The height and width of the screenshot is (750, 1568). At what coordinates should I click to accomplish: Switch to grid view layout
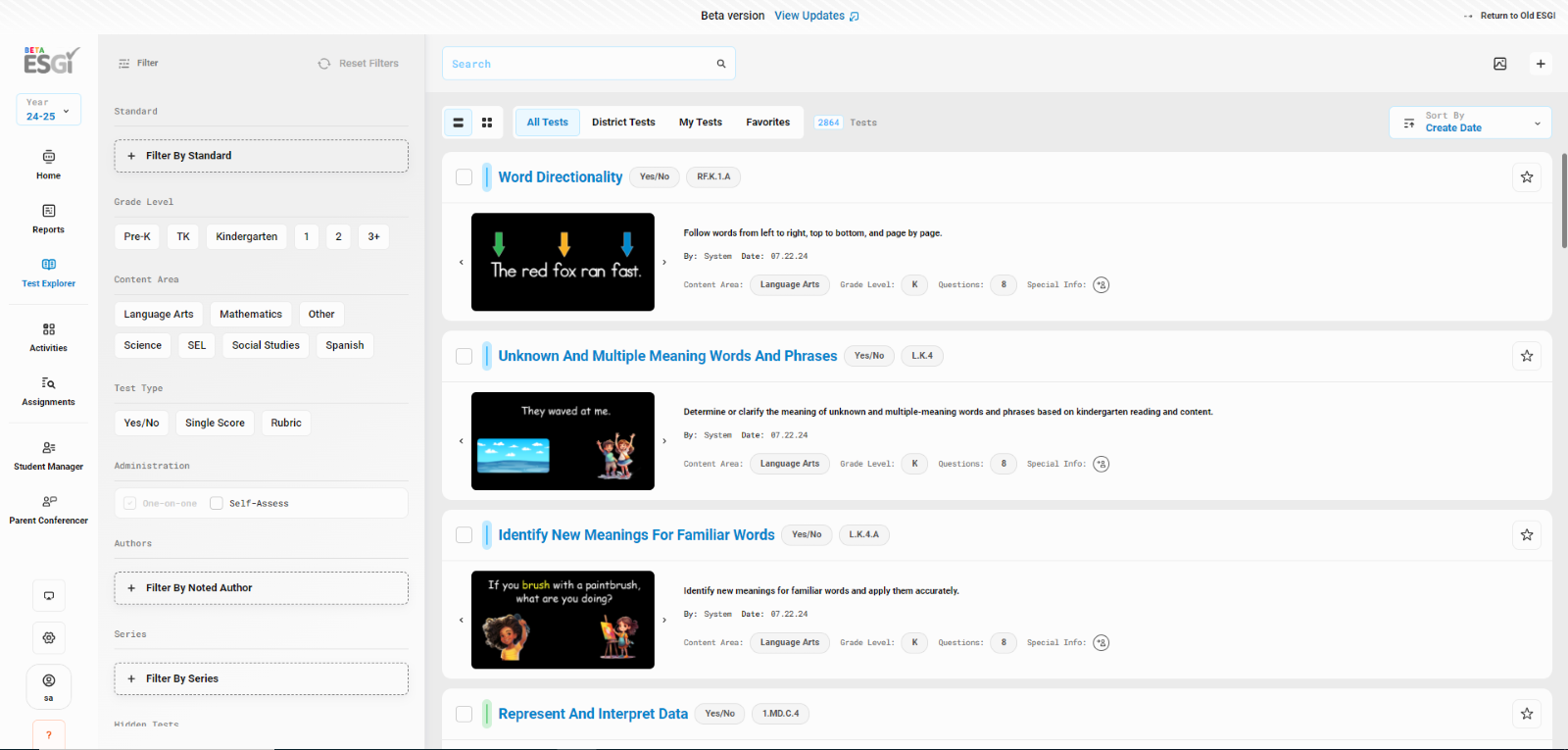pos(487,123)
